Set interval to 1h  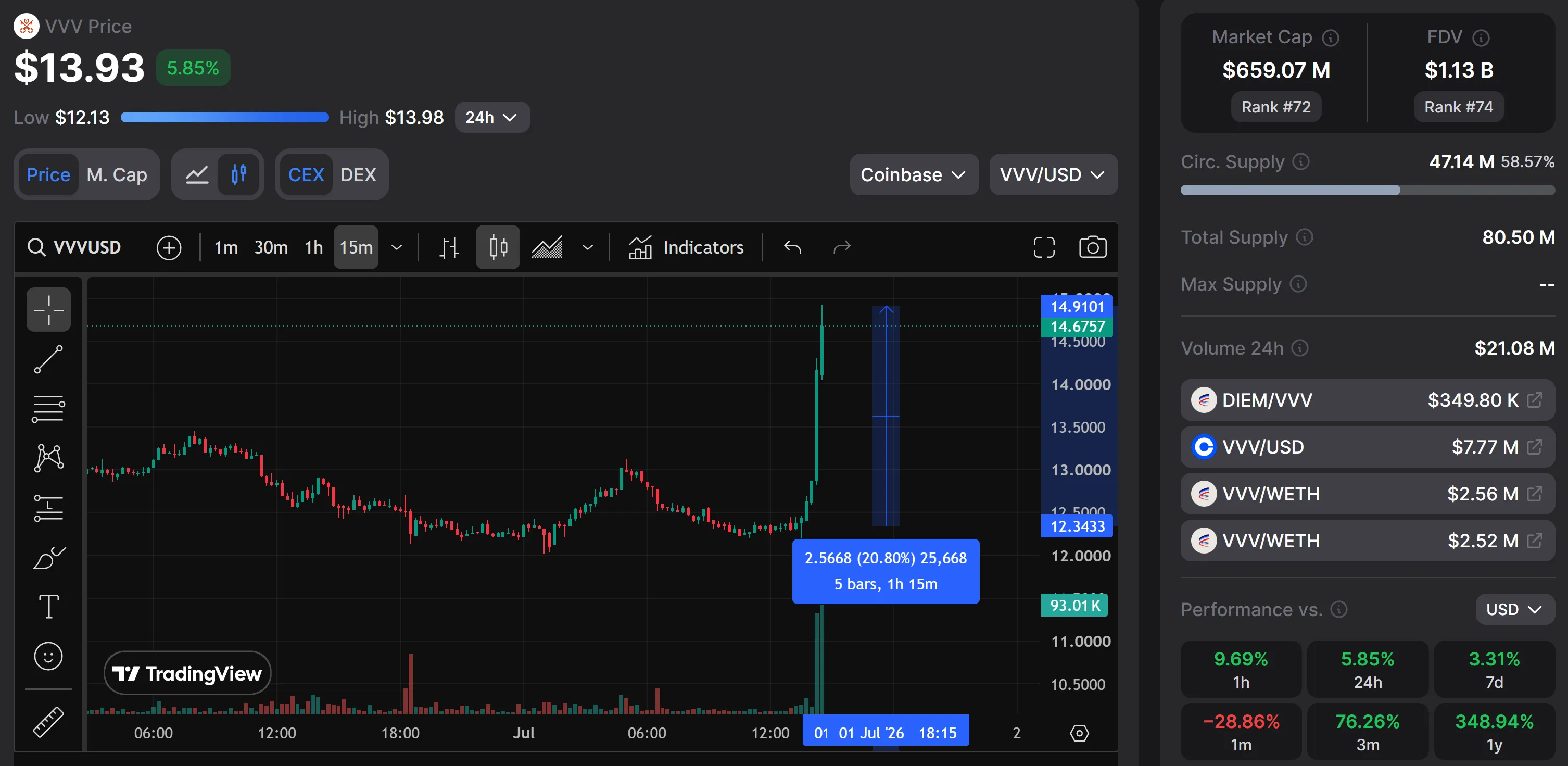click(313, 247)
